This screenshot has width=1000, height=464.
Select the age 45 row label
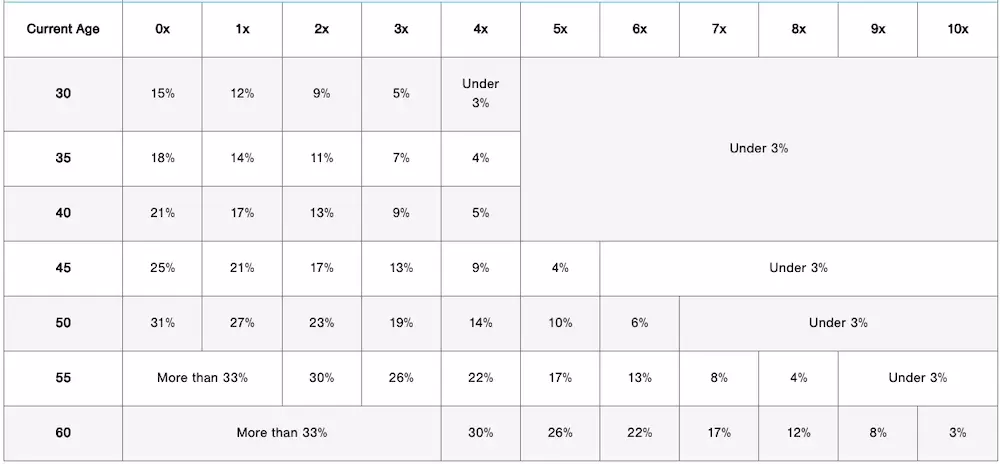coord(63,268)
